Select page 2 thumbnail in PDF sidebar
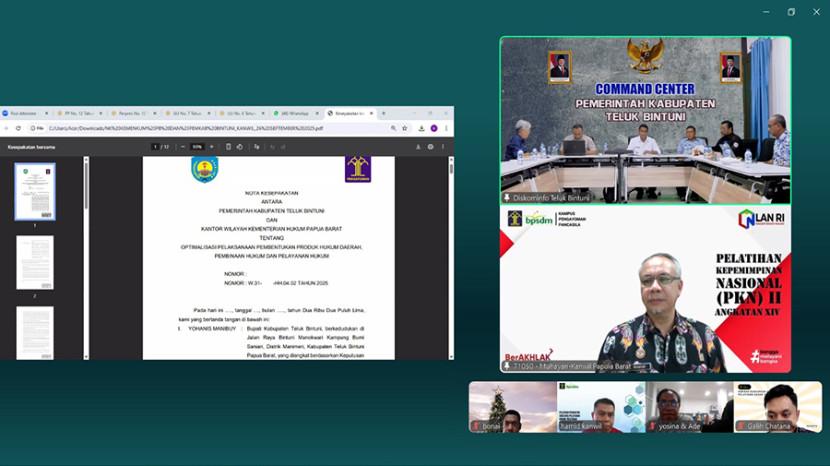Viewport: 830px width, 466px height. click(x=35, y=263)
